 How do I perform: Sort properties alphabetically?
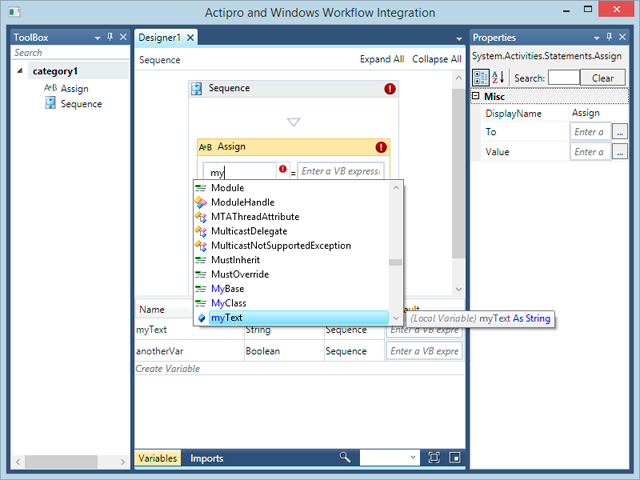click(498, 77)
